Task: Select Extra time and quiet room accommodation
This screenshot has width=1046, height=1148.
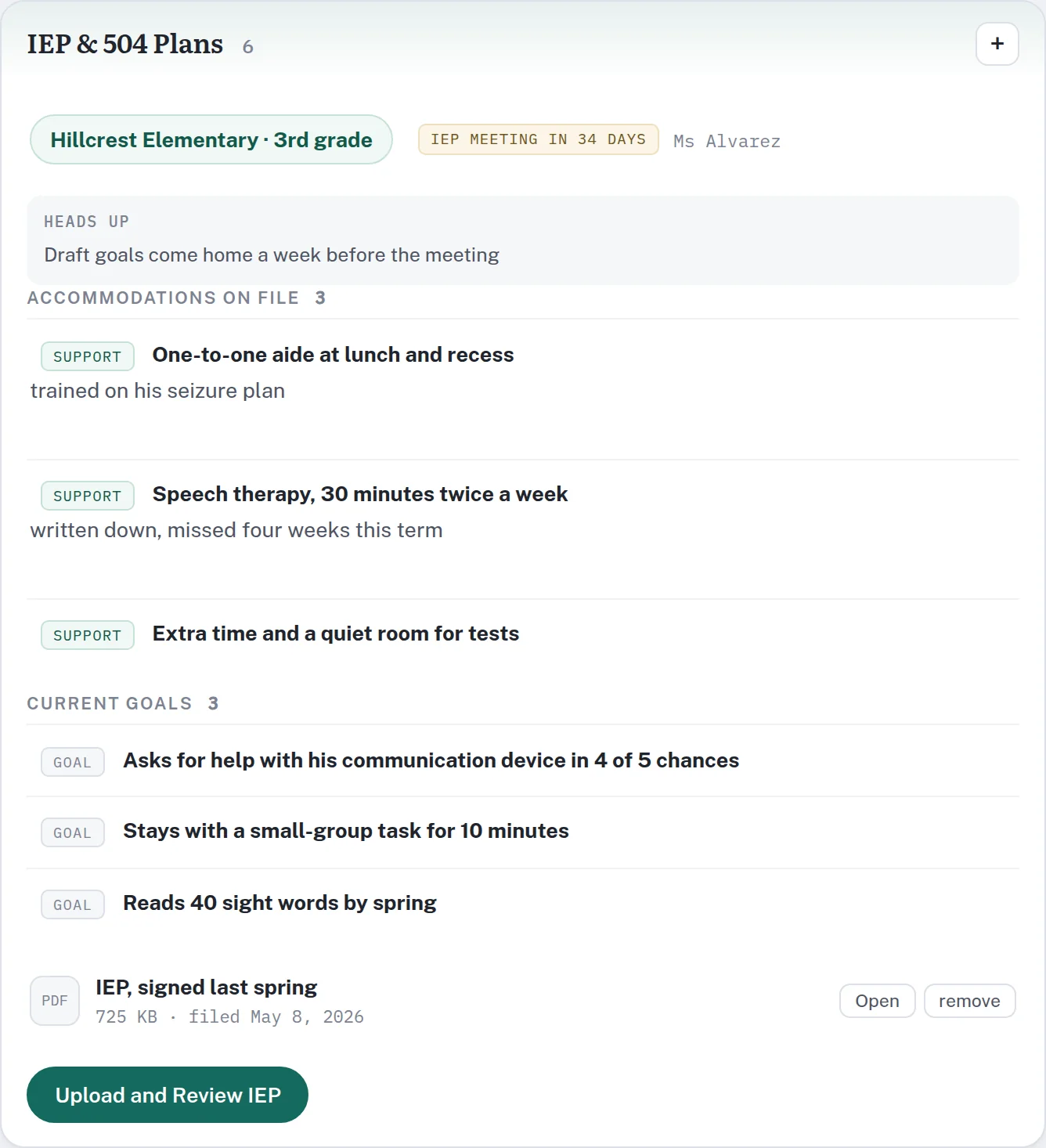Action: click(x=523, y=634)
